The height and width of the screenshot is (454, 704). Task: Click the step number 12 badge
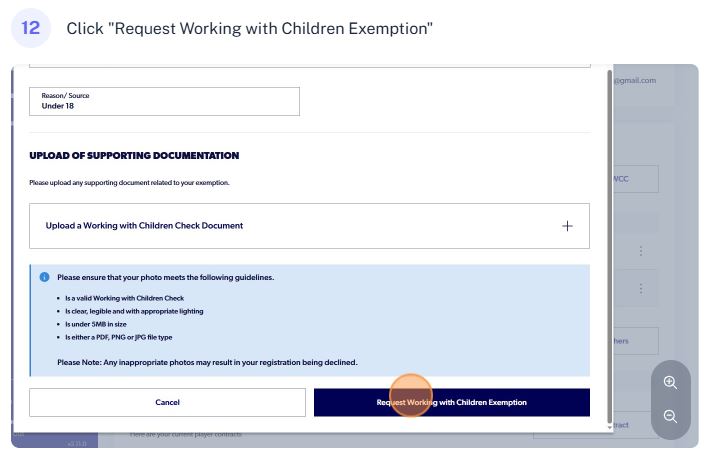30,28
